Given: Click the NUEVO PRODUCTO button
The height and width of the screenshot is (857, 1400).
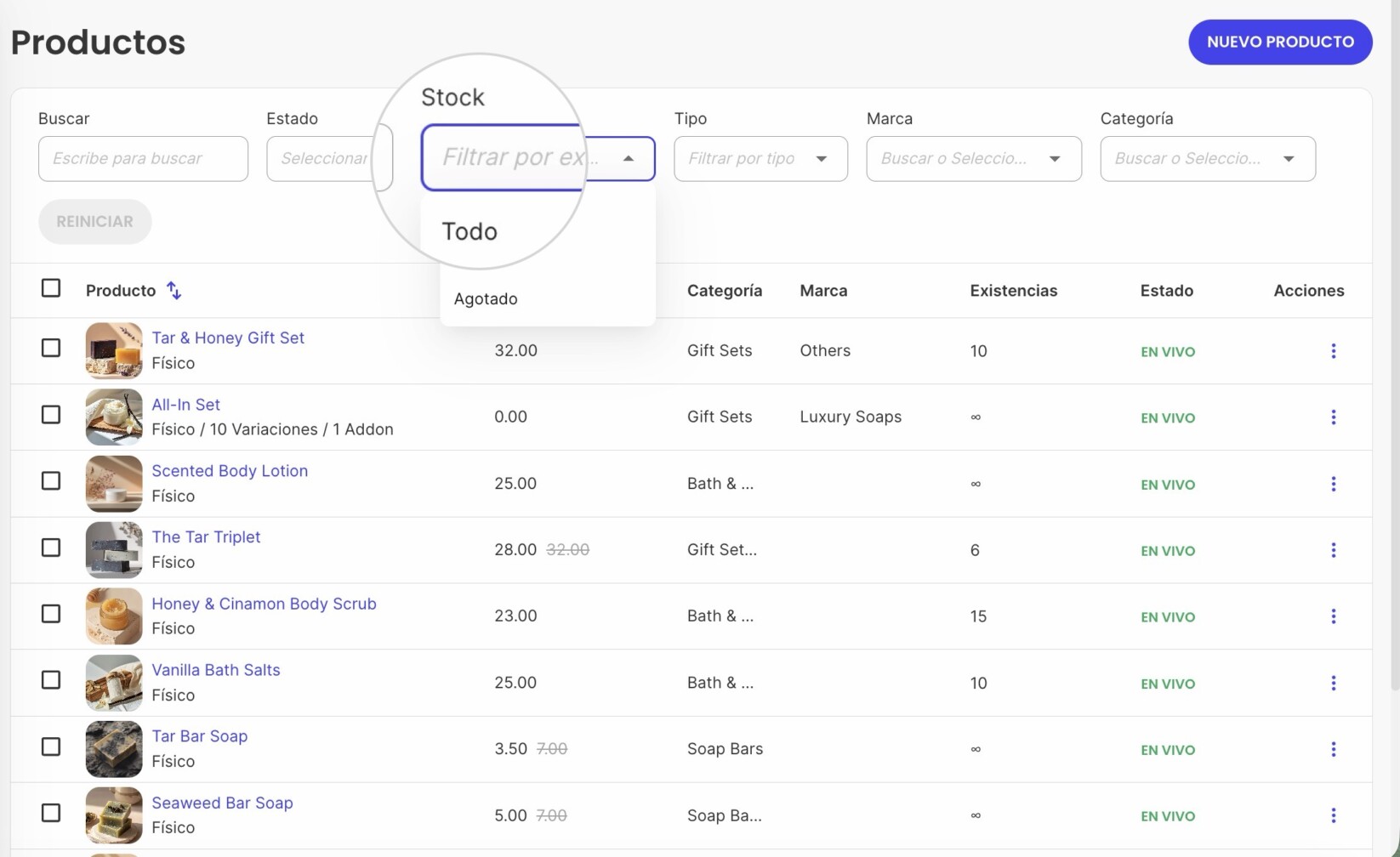Looking at the screenshot, I should pyautogui.click(x=1280, y=42).
